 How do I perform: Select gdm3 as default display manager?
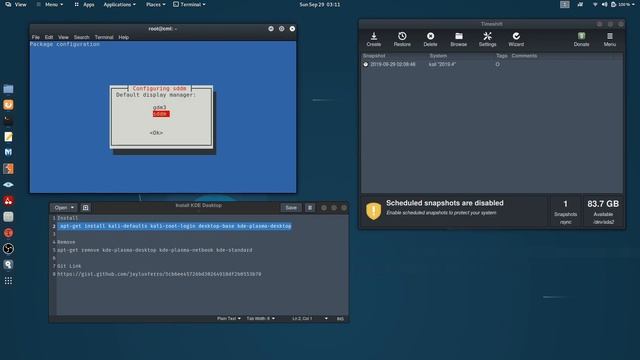point(160,107)
